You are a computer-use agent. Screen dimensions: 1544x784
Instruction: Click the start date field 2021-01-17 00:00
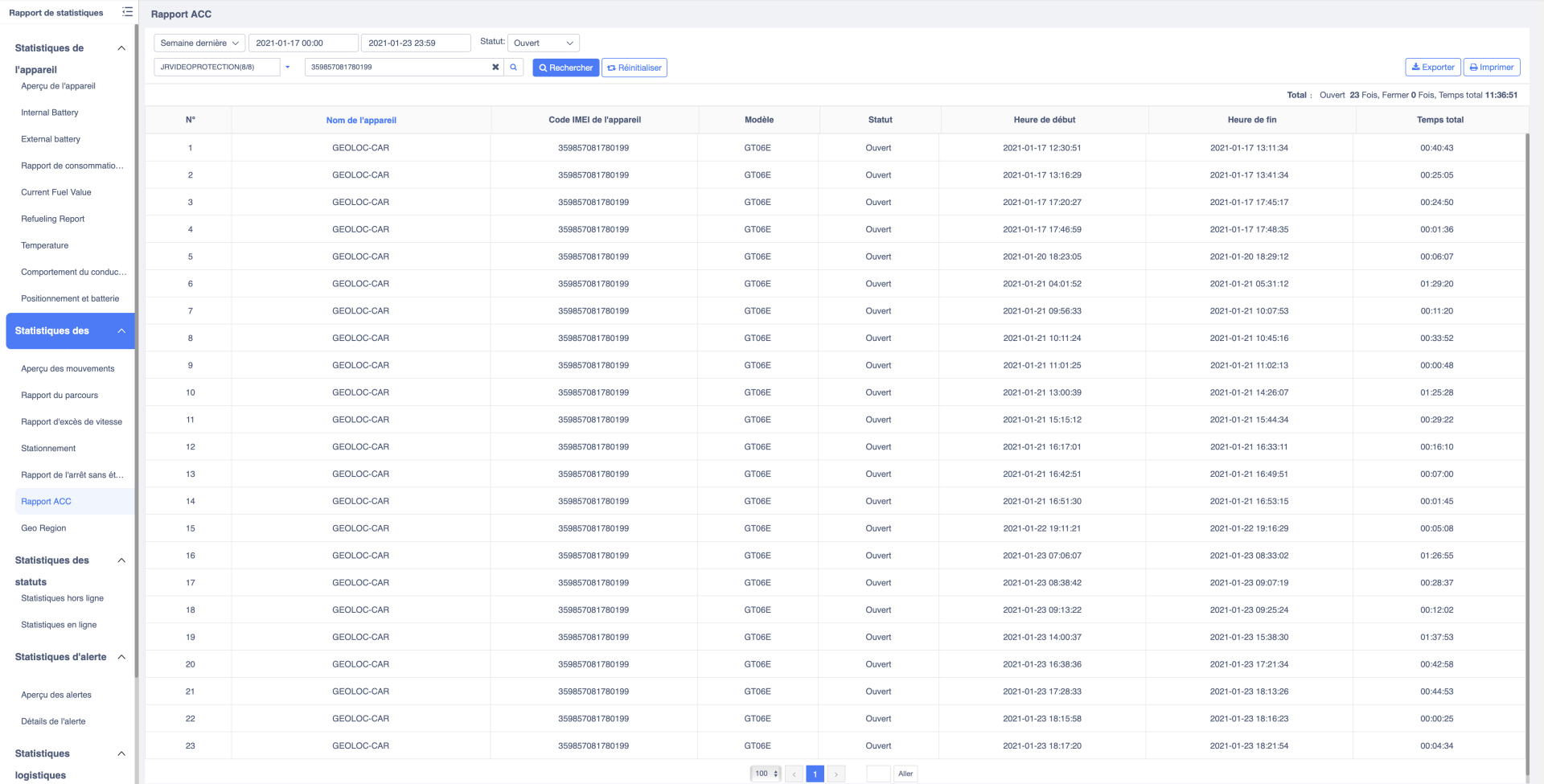(x=303, y=43)
